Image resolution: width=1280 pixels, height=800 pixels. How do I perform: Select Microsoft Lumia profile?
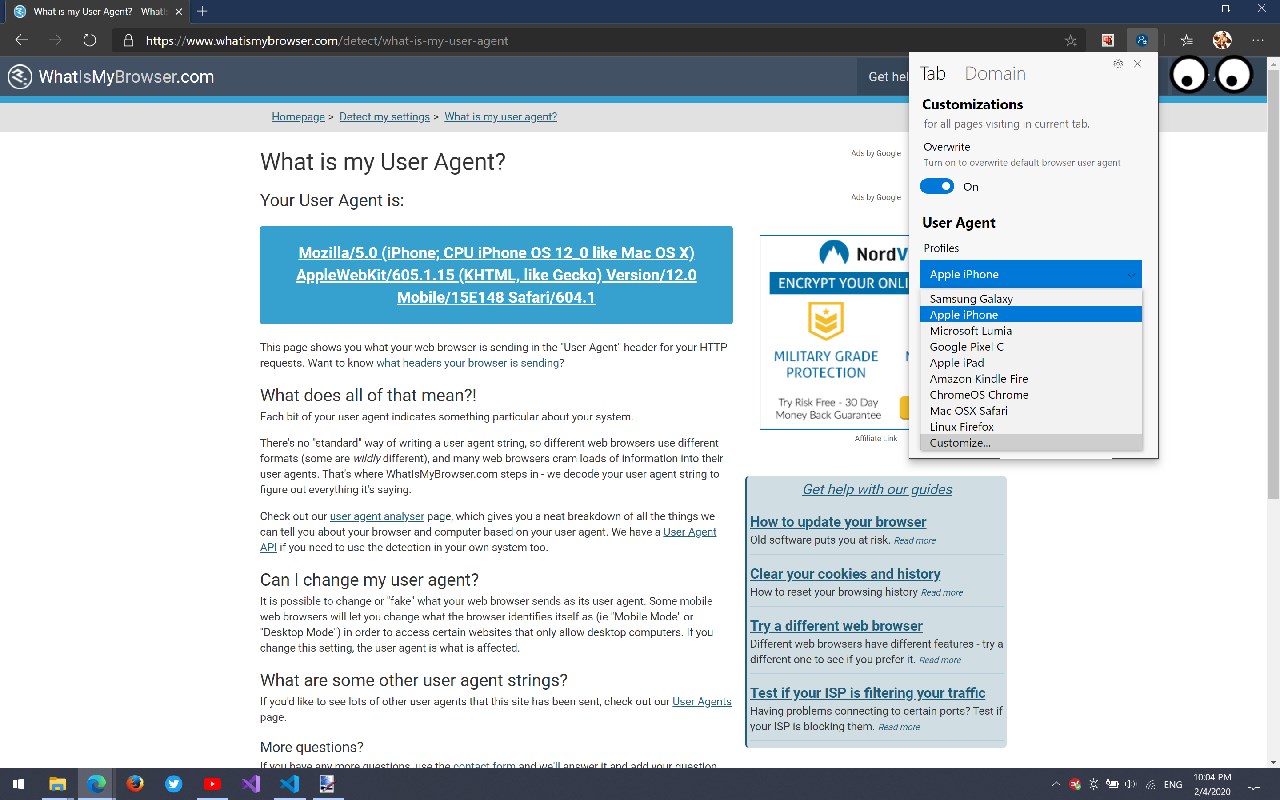coord(1030,331)
